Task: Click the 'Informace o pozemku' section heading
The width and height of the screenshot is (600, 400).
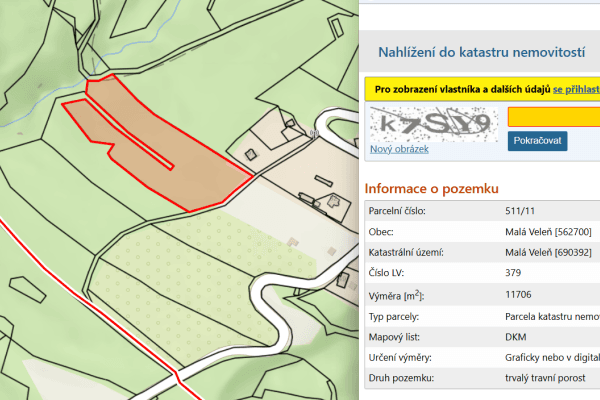Action: point(431,189)
